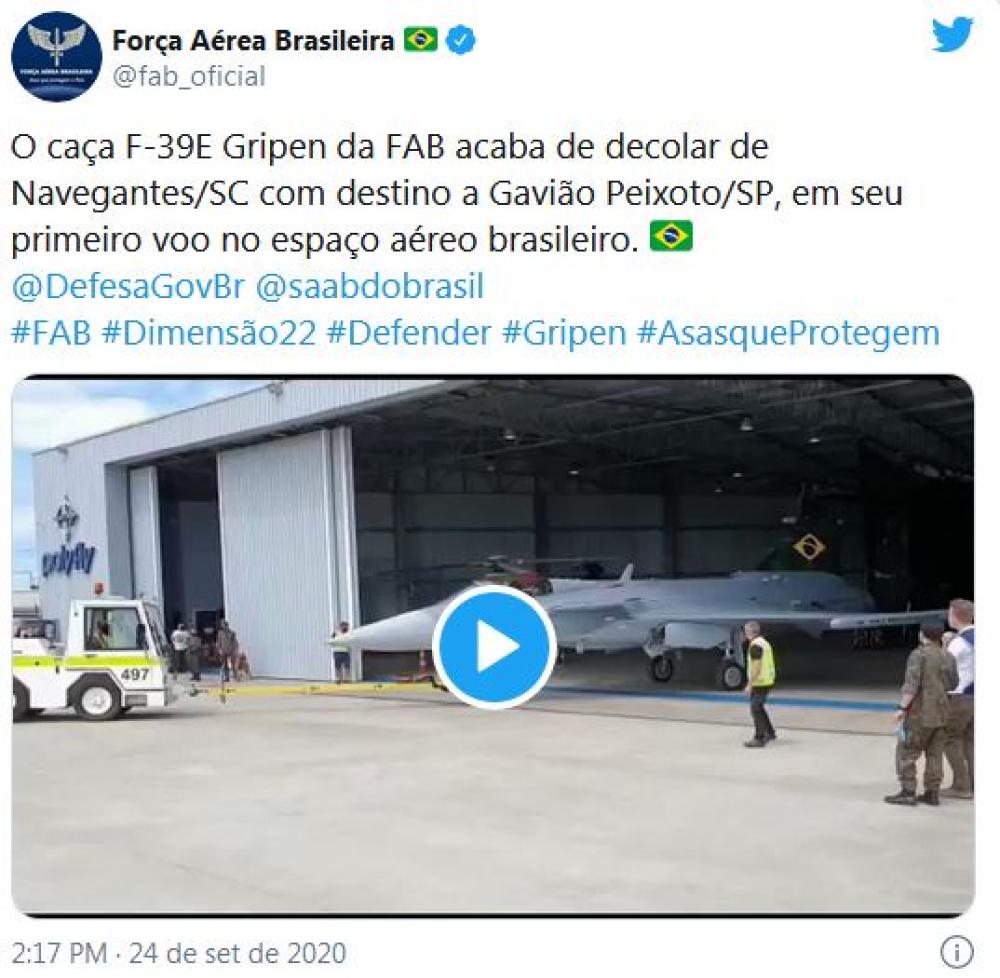Viewport: 1000px width, 978px height.
Task: Click the blue verified badge
Action: pos(460,40)
